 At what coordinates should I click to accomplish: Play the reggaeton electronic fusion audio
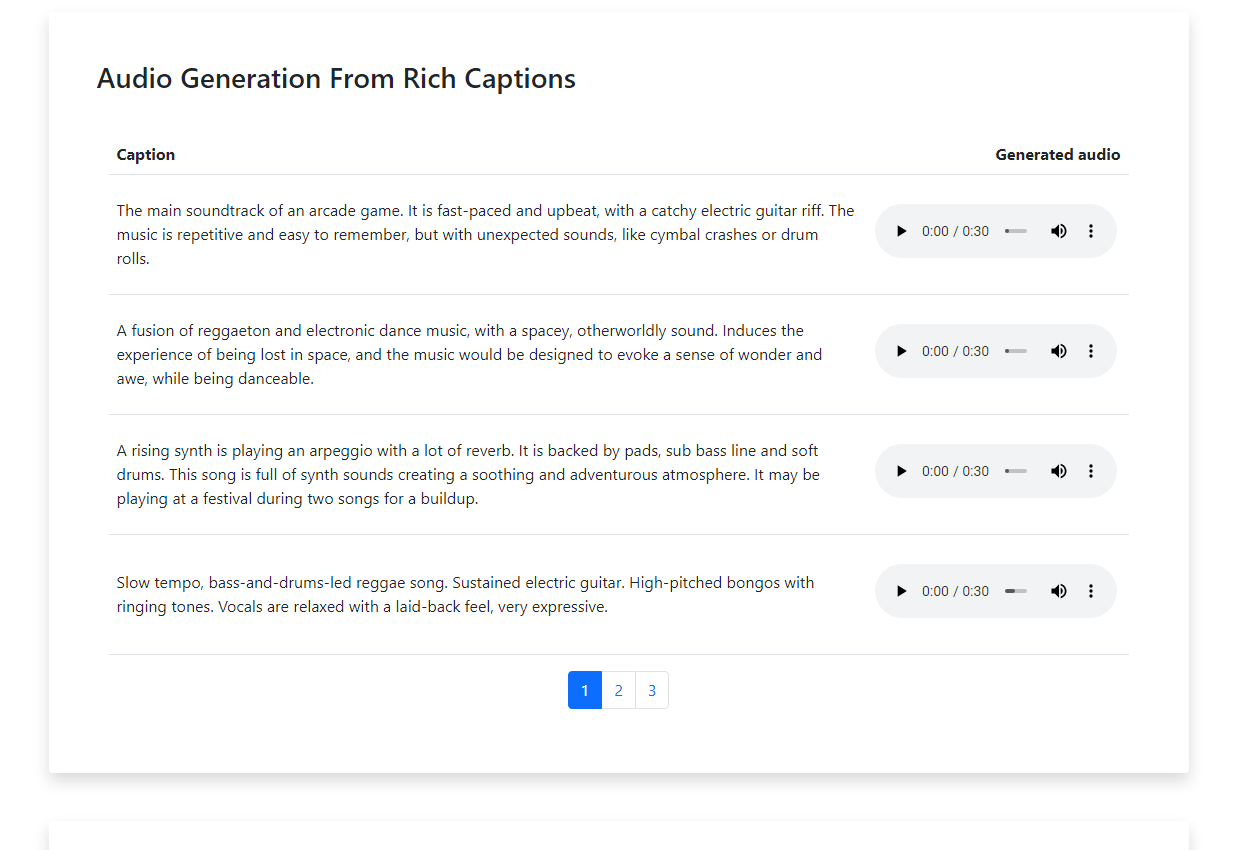(x=901, y=351)
